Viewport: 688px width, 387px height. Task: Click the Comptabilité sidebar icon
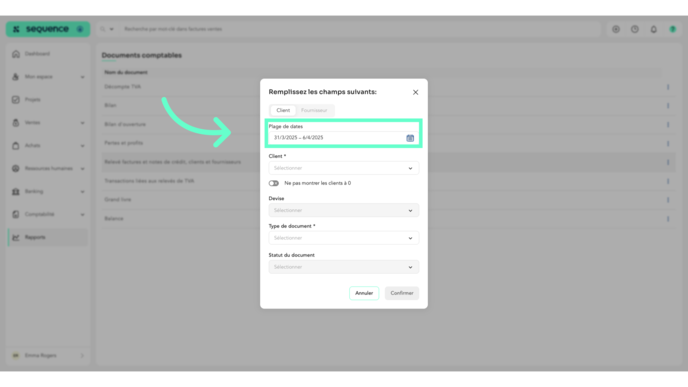coord(16,215)
